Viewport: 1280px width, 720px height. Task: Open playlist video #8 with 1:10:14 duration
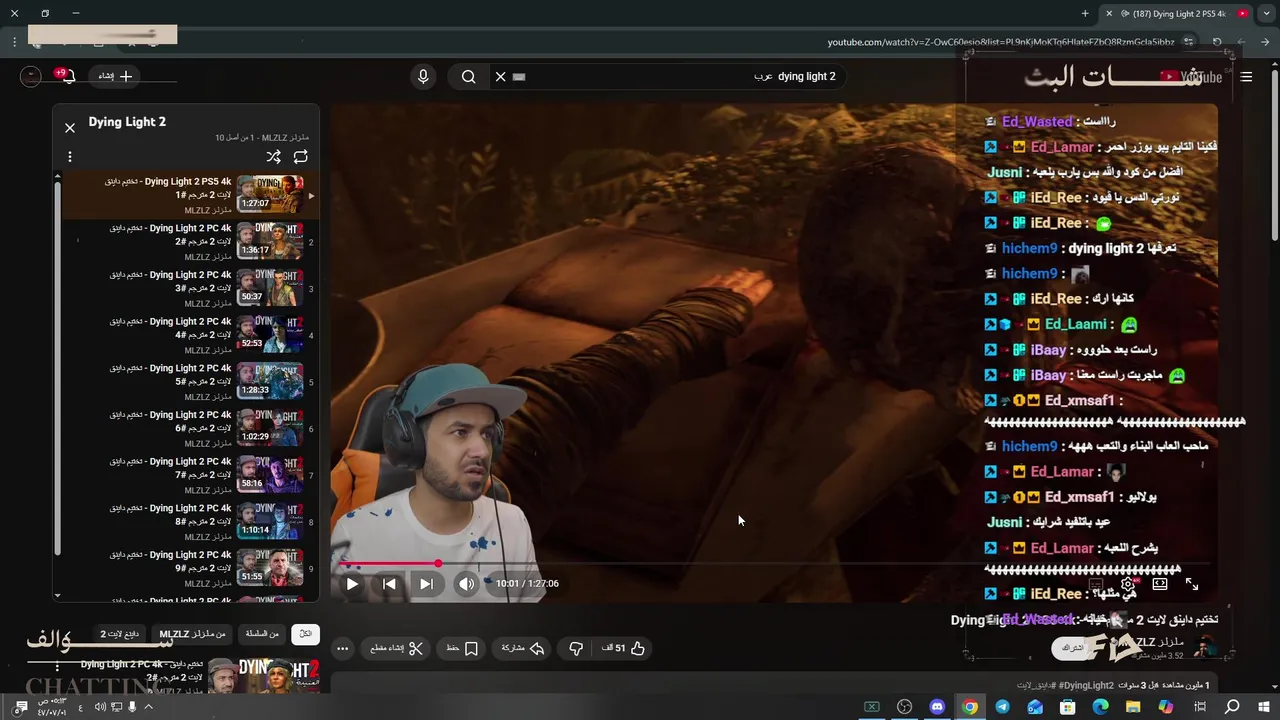click(190, 522)
